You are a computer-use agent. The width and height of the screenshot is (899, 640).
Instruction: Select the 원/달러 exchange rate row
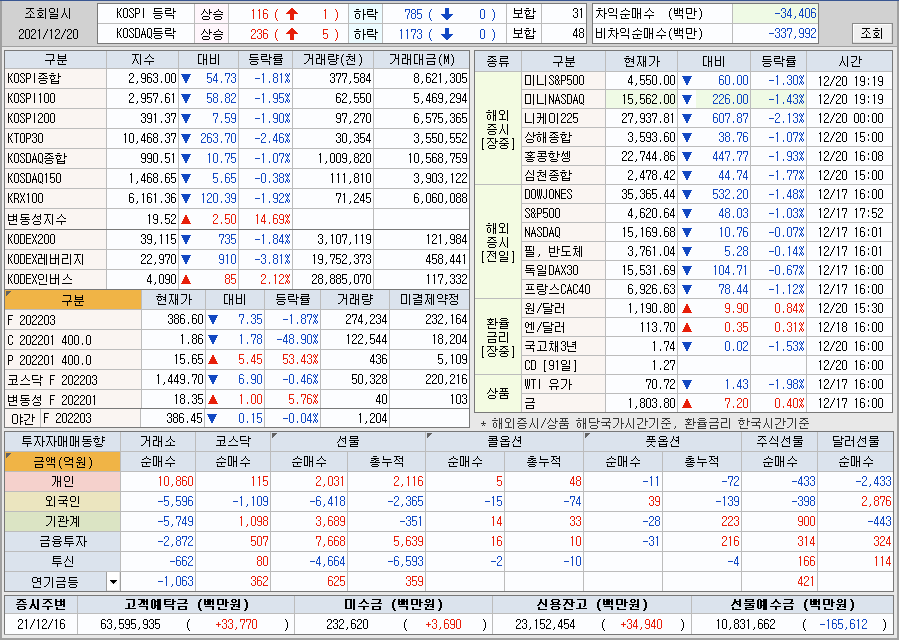pyautogui.click(x=707, y=309)
